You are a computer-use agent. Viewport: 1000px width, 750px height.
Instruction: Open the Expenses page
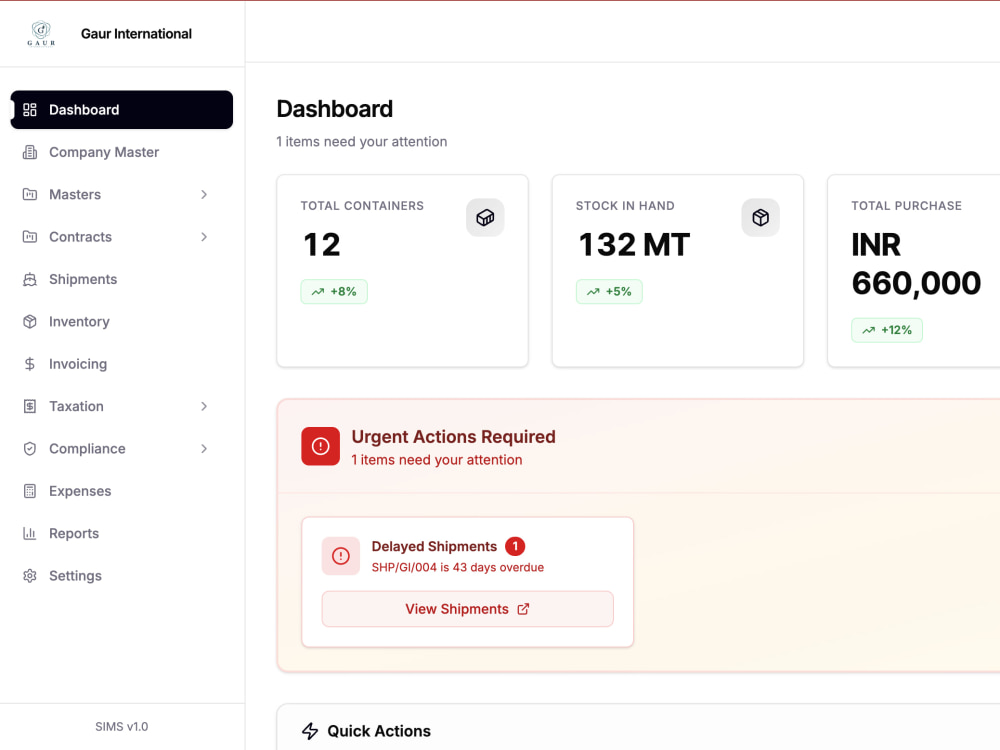tap(122, 491)
